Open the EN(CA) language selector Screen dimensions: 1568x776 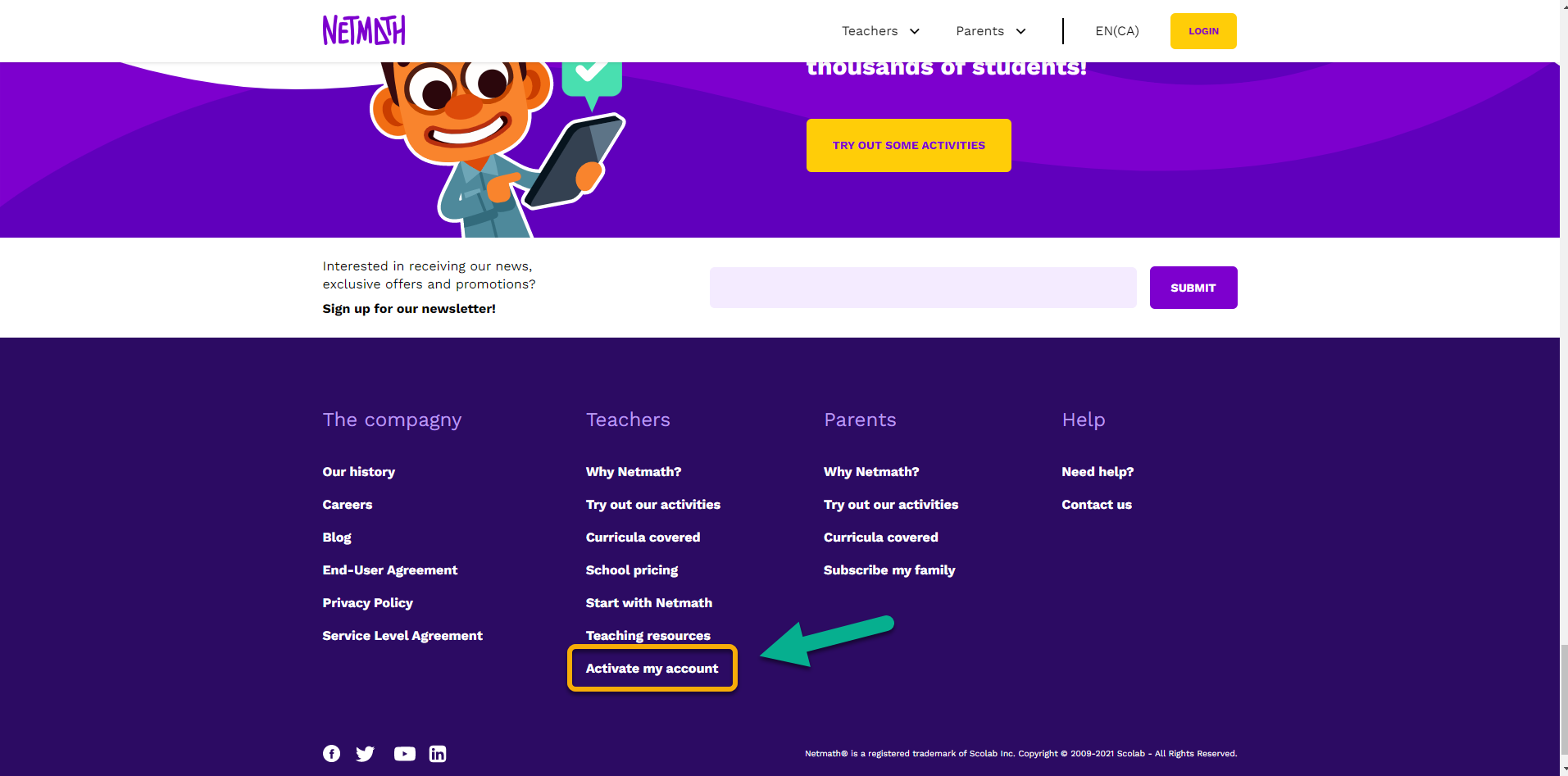(1117, 31)
